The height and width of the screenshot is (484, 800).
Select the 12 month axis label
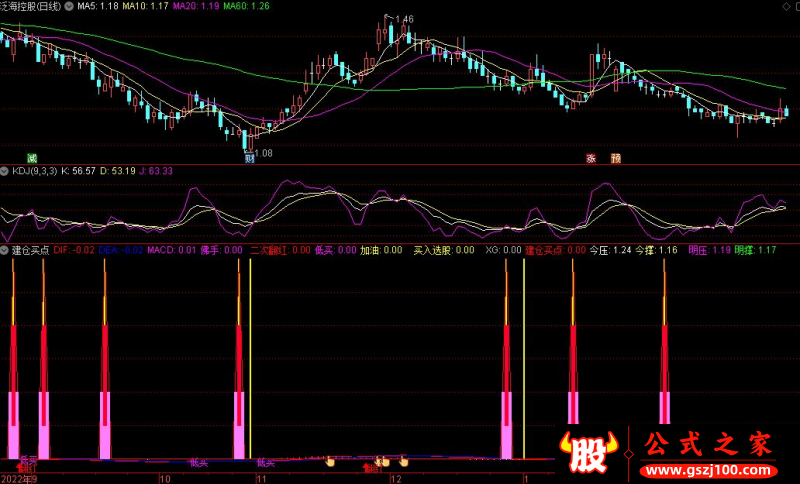pyautogui.click(x=395, y=479)
